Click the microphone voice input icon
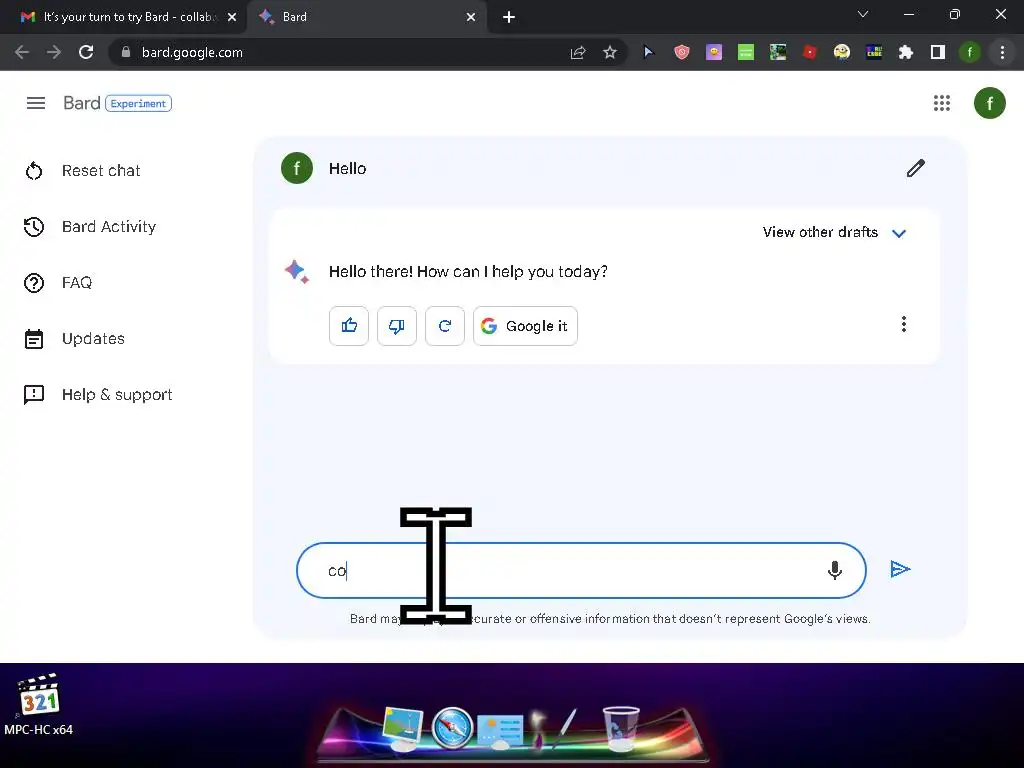1024x768 pixels. (835, 570)
